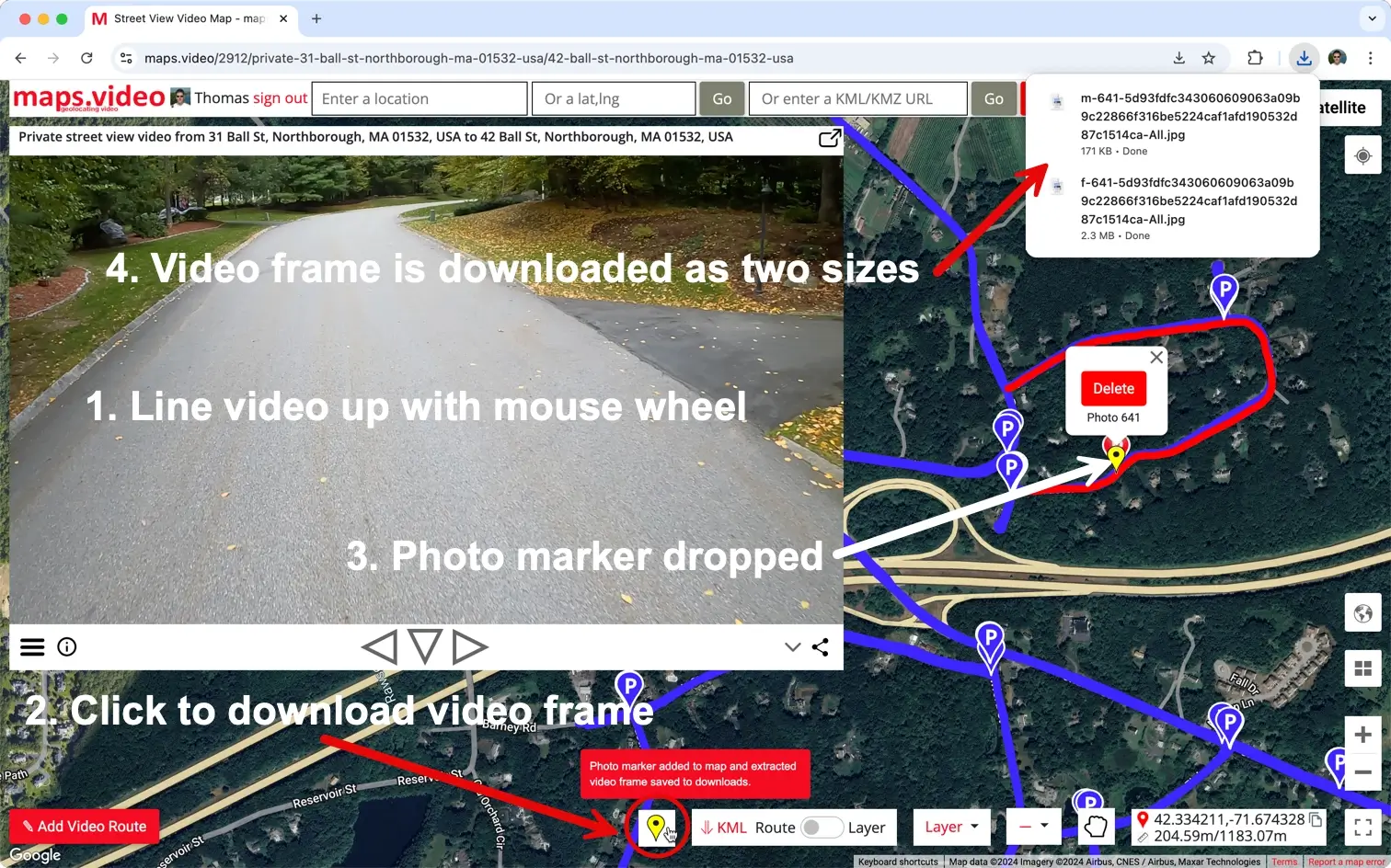Expand the tab search chevron
1391x868 pixels.
pyautogui.click(x=1372, y=18)
